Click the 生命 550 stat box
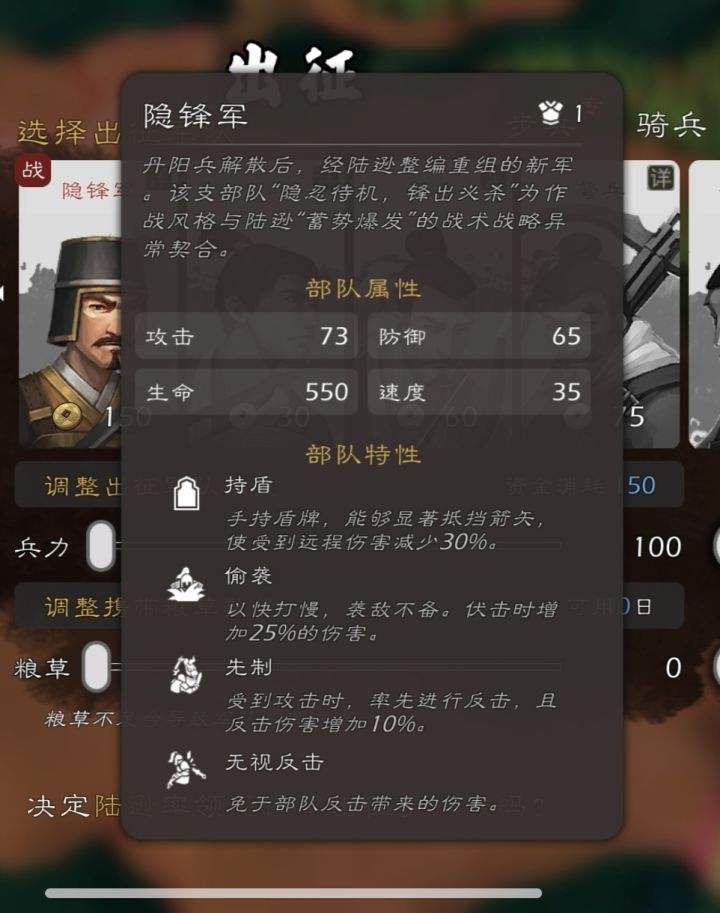720x913 pixels. (x=246, y=391)
